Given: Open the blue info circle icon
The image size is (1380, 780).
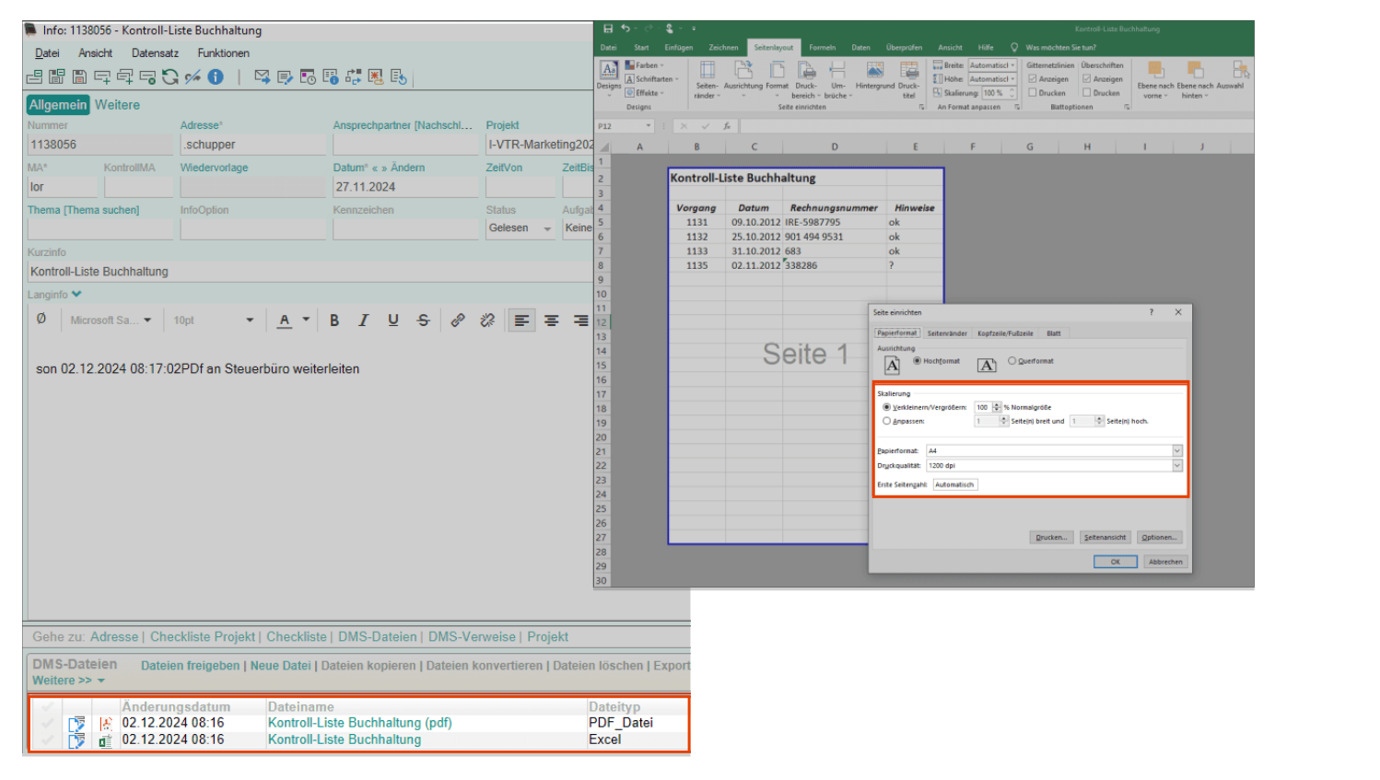Looking at the screenshot, I should tap(215, 77).
